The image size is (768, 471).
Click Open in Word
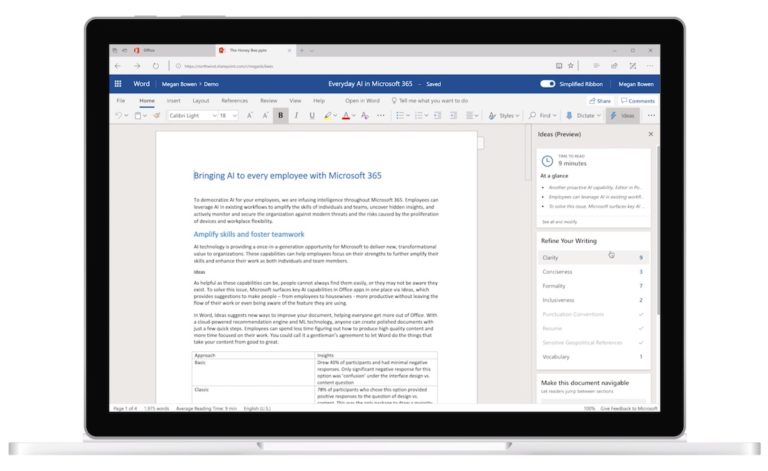[362, 100]
